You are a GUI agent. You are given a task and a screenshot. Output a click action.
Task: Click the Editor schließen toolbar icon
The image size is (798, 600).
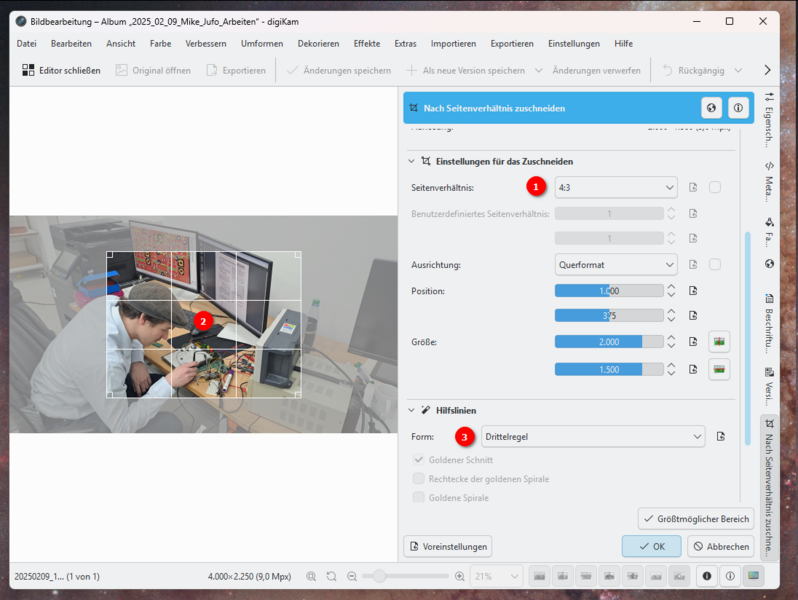28,70
